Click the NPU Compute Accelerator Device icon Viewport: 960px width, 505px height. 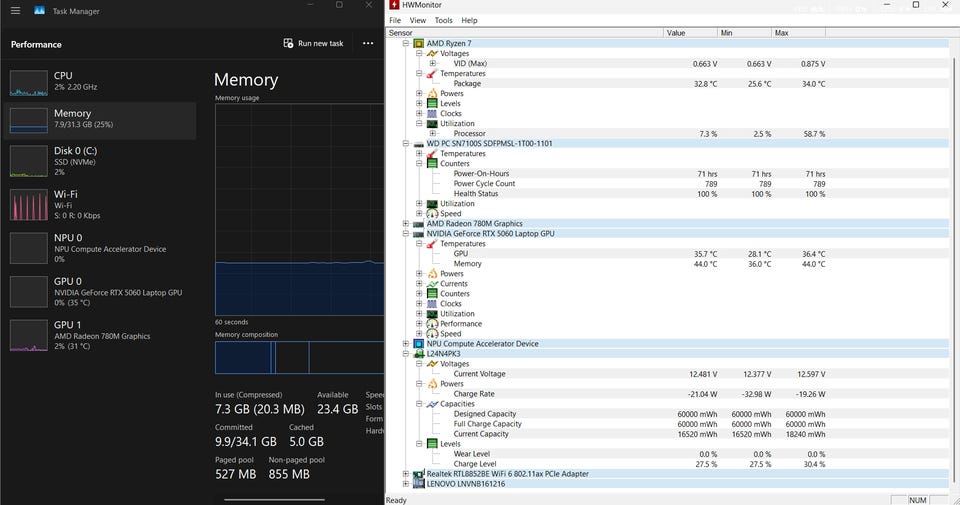click(x=419, y=344)
